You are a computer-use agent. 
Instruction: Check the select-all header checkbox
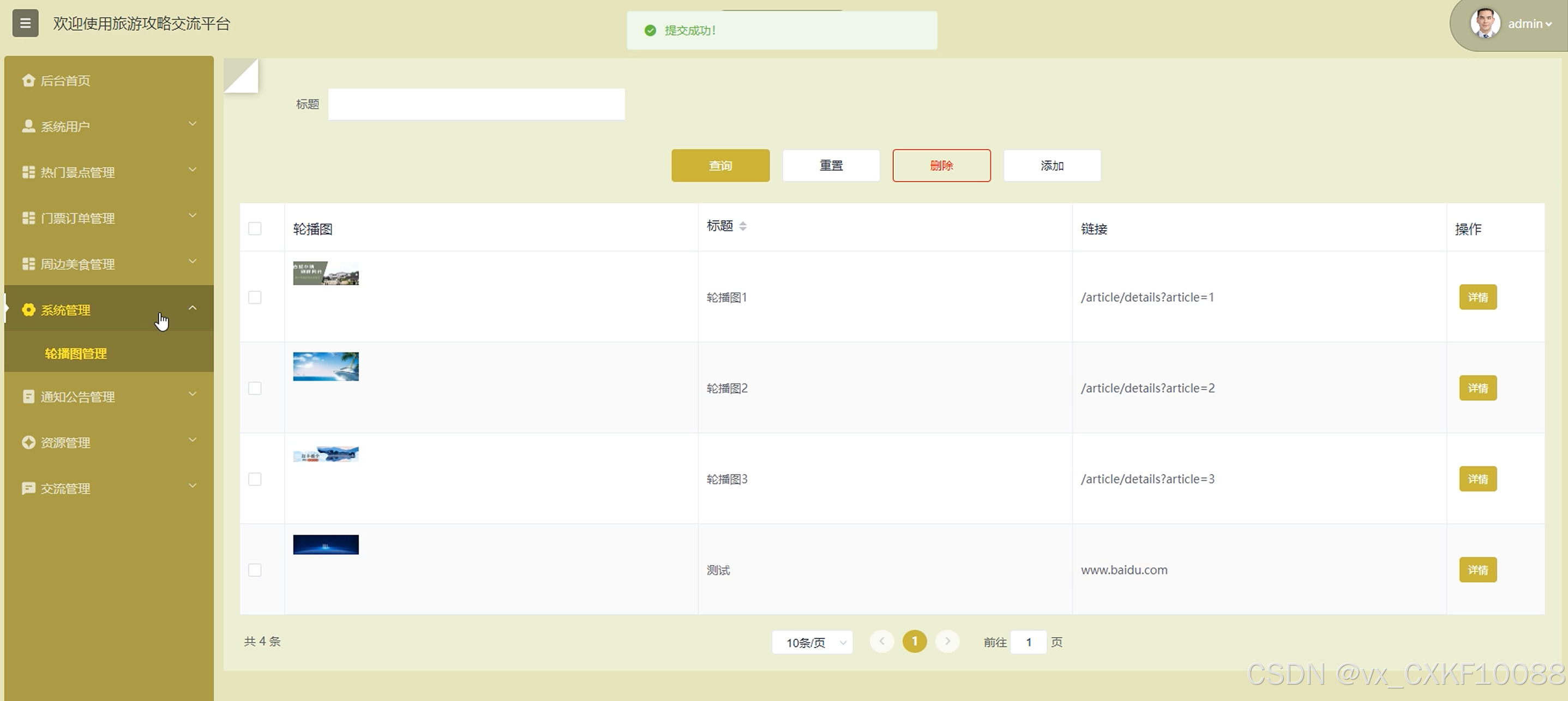255,229
